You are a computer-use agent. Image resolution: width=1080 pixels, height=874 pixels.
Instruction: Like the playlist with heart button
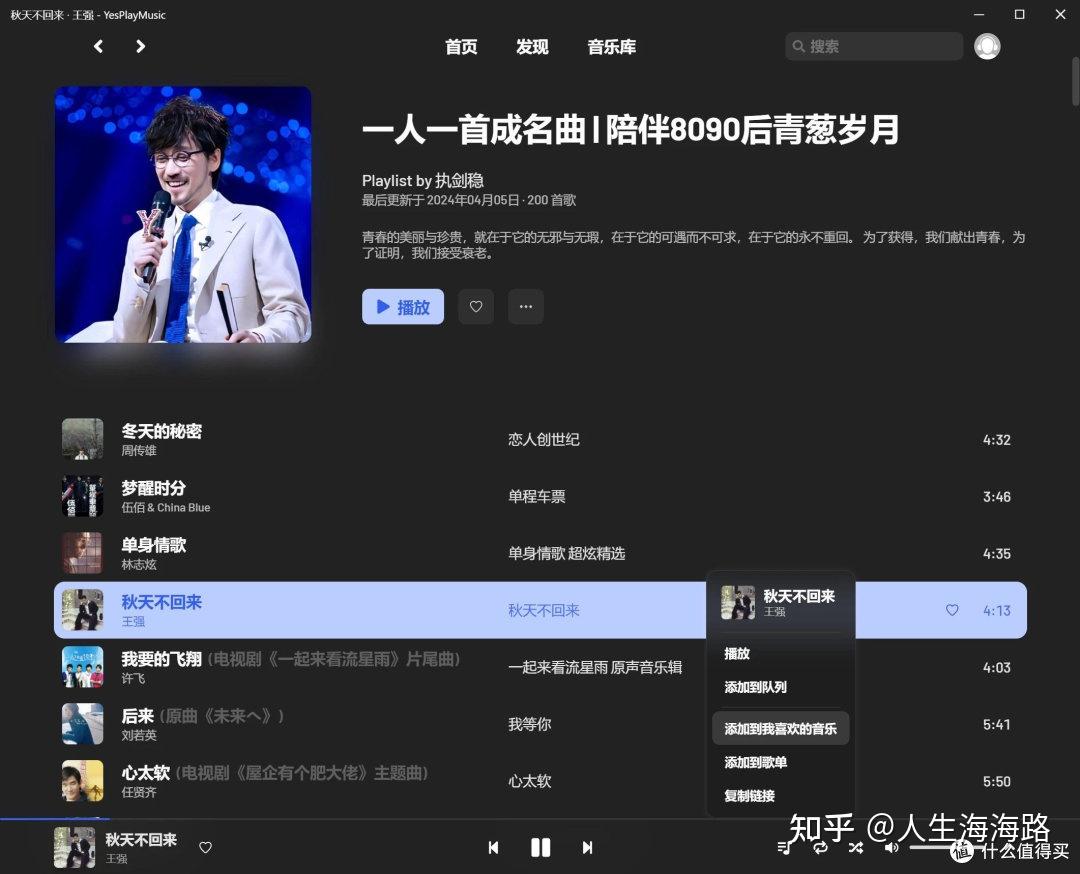476,307
